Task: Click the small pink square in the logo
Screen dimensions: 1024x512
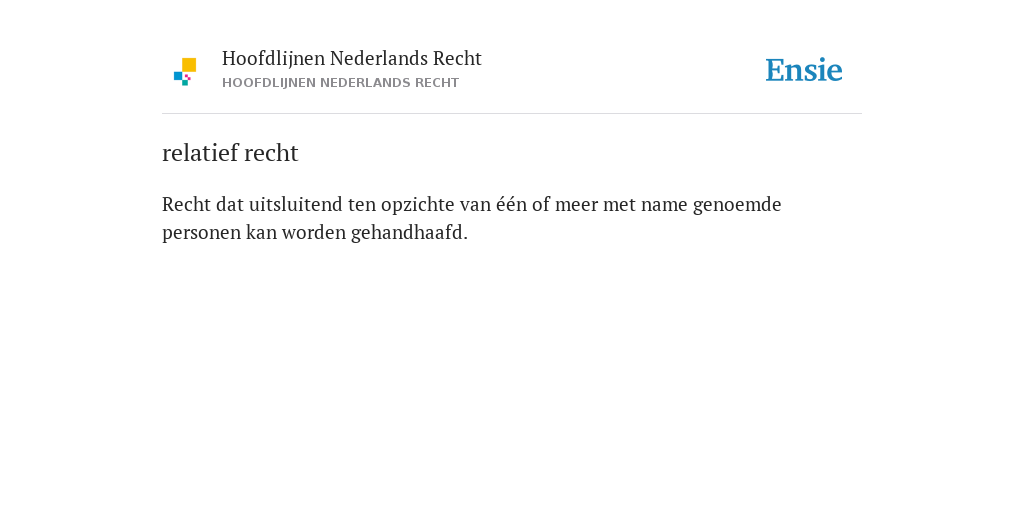Action: pos(187,77)
